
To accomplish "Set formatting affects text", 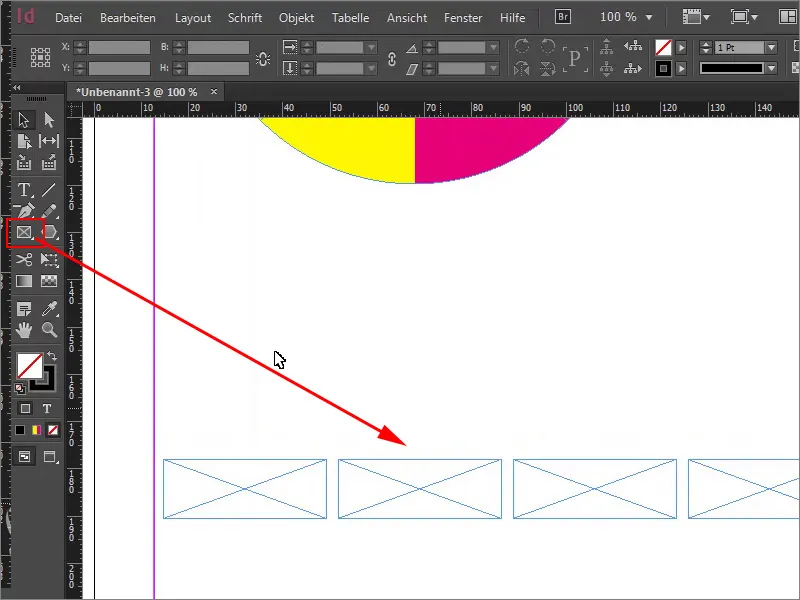I will coord(46,409).
